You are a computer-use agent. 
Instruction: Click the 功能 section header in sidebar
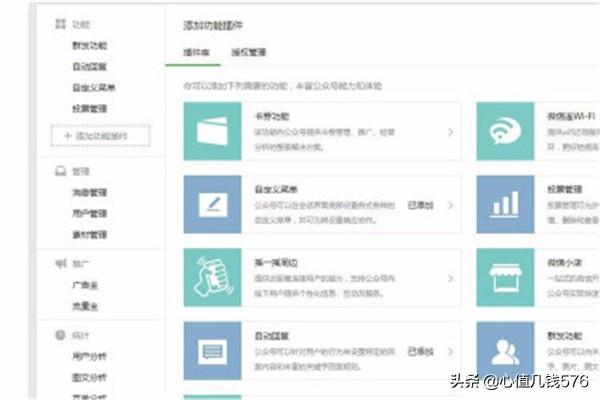tap(81, 24)
